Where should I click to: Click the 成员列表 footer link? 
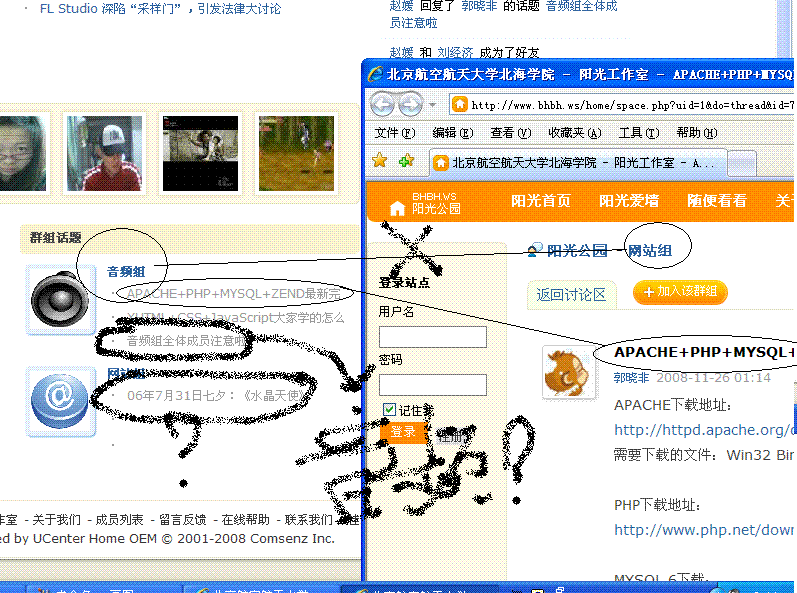119,520
